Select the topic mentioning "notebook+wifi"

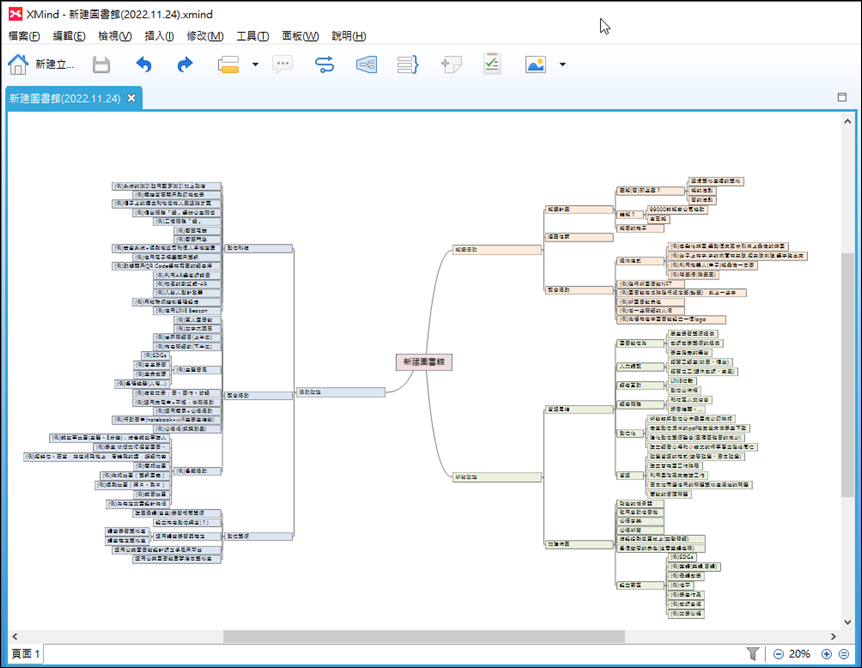[167, 419]
